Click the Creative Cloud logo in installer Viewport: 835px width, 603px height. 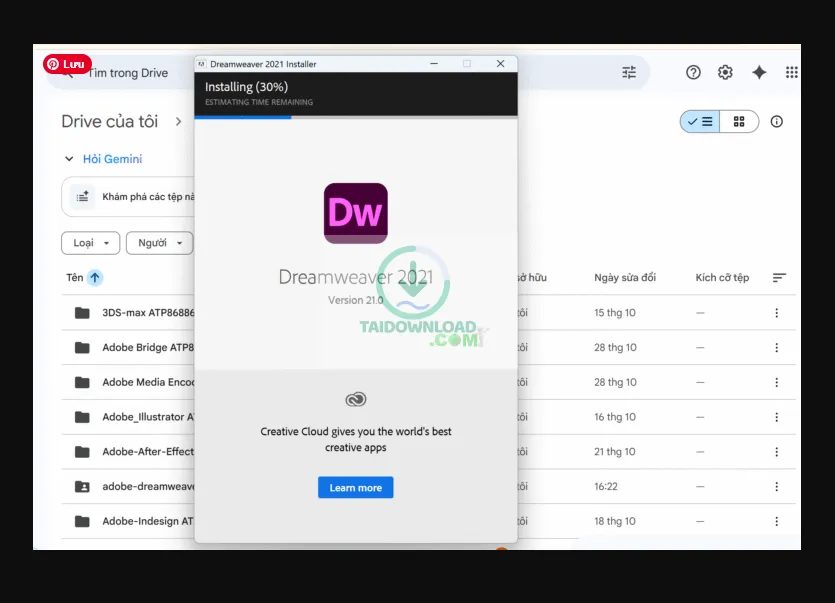(x=355, y=398)
